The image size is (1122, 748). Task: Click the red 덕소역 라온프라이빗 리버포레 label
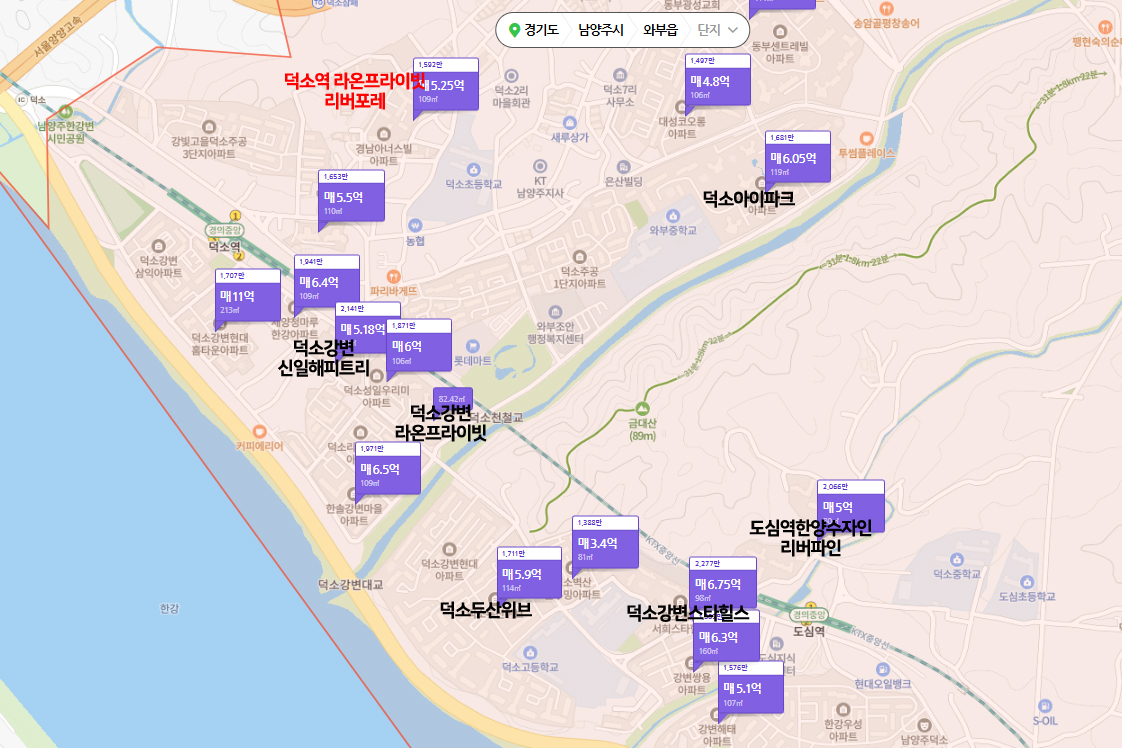[354, 90]
